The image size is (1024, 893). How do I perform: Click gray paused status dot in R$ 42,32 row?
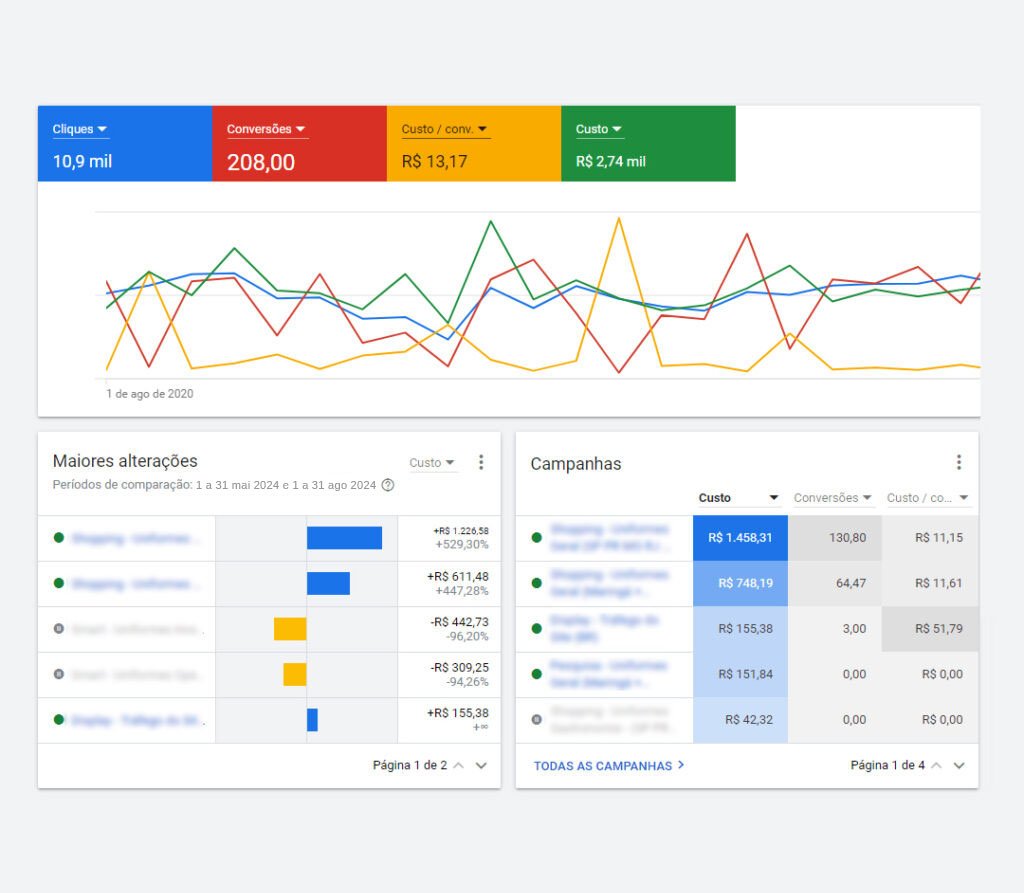[537, 719]
